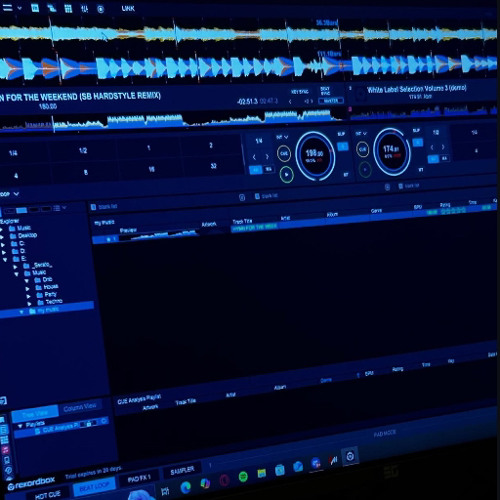Image resolution: width=500 pixels, height=500 pixels.
Task: Select the highlighted my music folder
Action: 47,310
